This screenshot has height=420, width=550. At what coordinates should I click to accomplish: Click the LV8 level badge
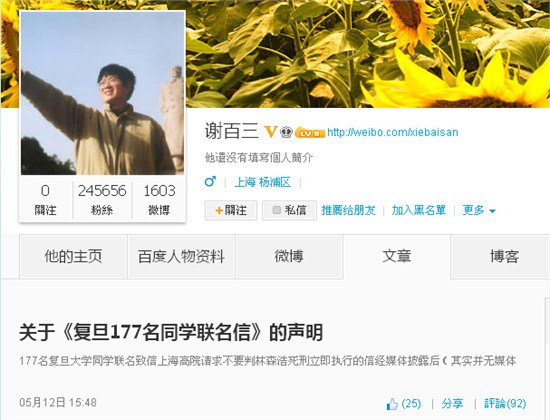tap(310, 133)
